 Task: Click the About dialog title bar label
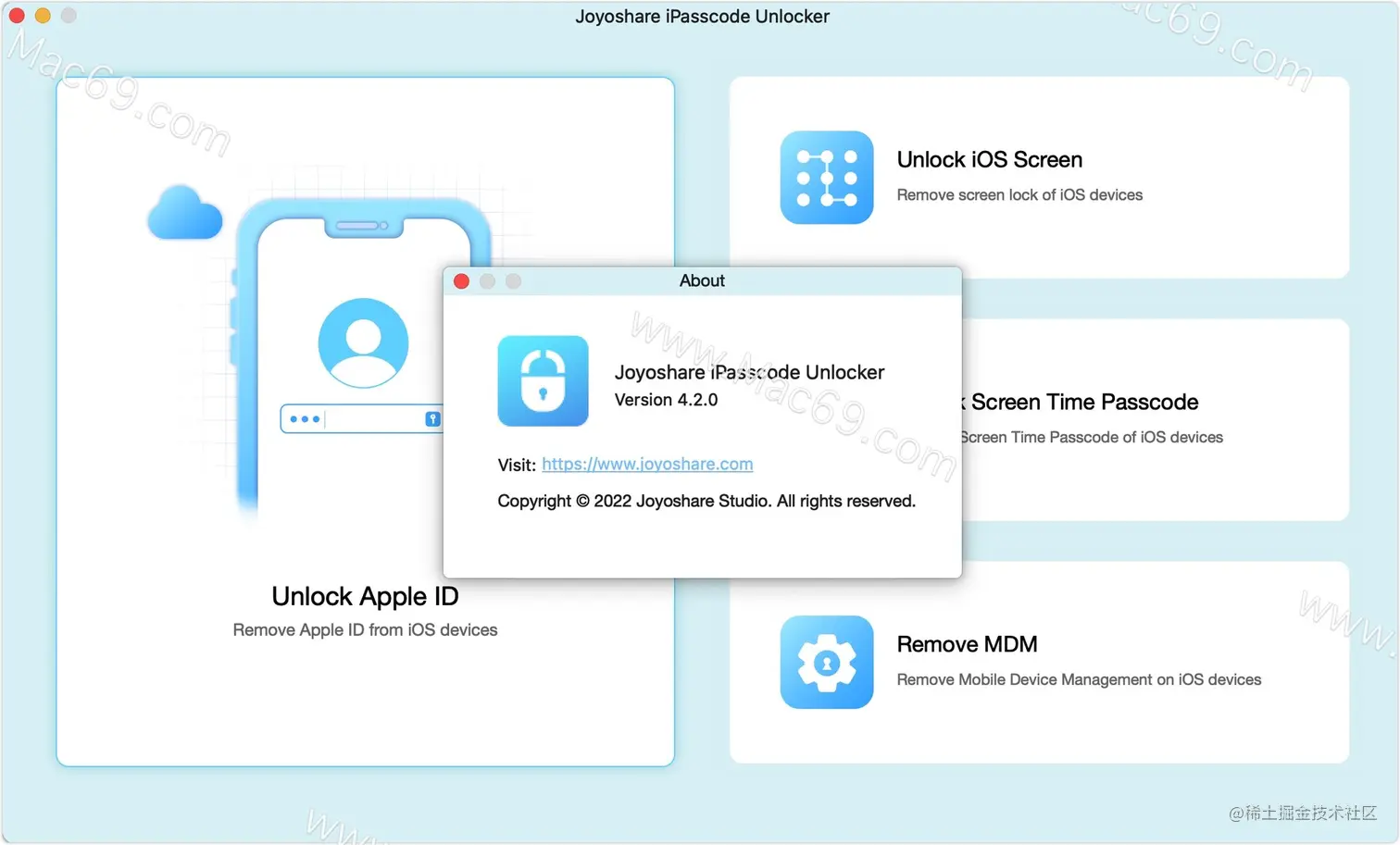pyautogui.click(x=702, y=280)
